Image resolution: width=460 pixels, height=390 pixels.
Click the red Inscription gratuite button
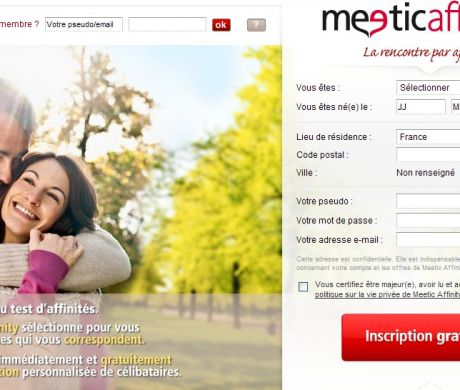[401, 337]
